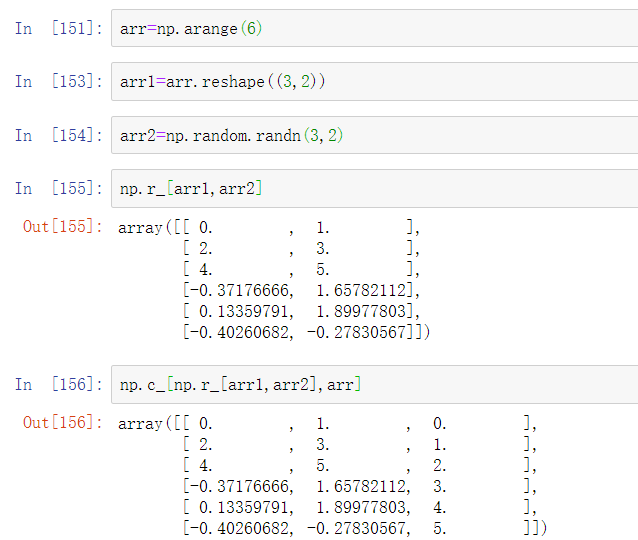638x540 pixels.
Task: Click the code cell containing arr=np.arange(6)
Action: click(x=374, y=28)
